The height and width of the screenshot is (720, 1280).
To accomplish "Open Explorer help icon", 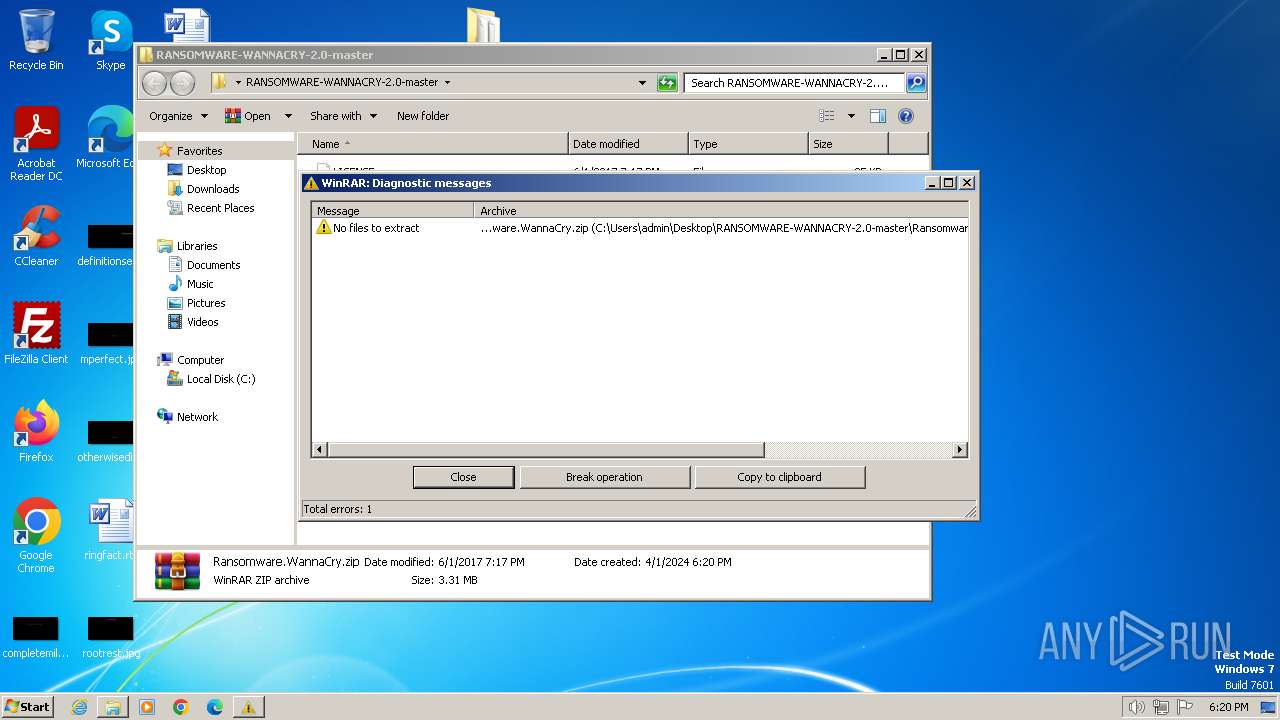I will (906, 116).
